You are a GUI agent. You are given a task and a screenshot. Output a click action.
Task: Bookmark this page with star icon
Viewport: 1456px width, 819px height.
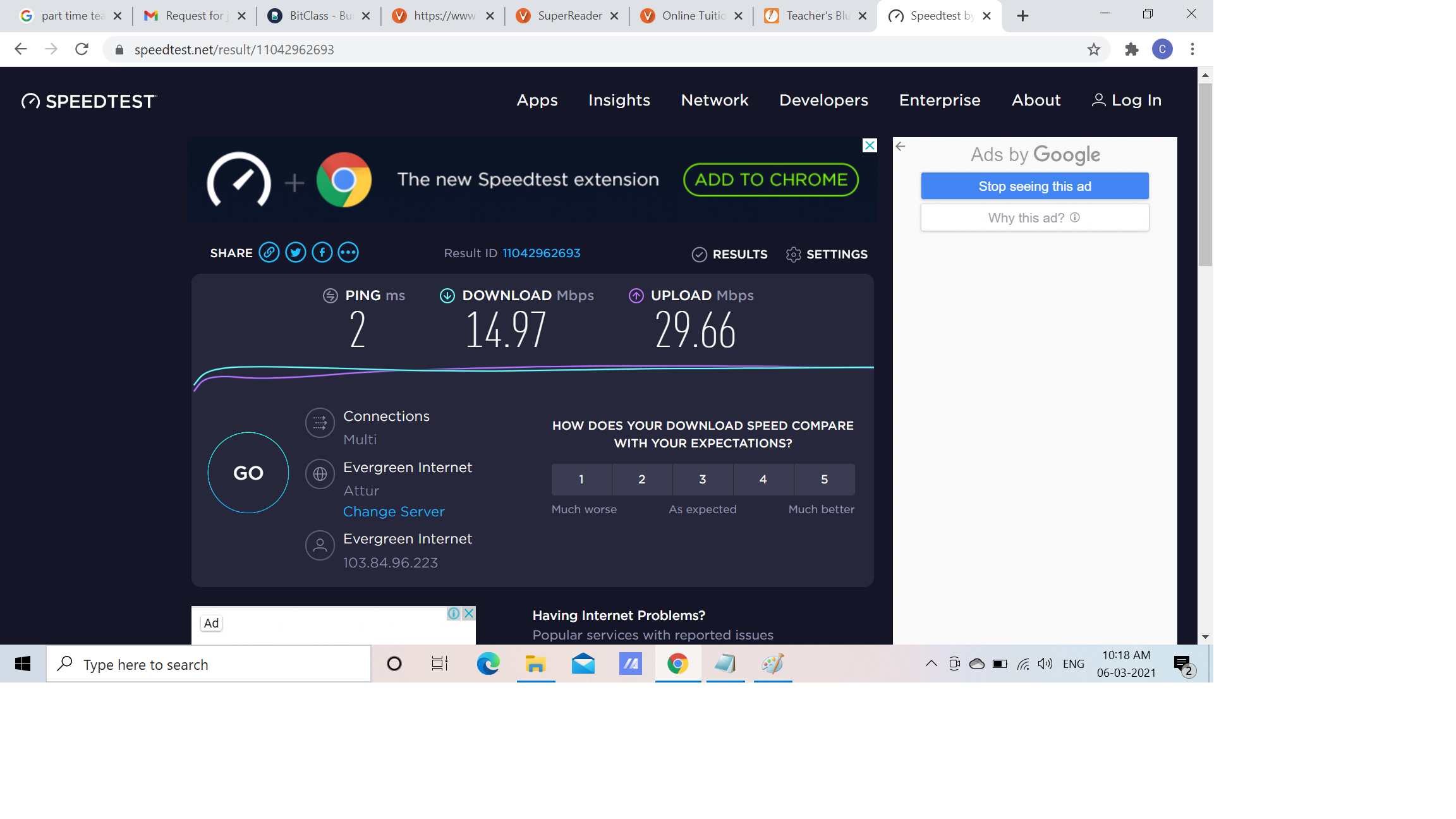[1094, 49]
